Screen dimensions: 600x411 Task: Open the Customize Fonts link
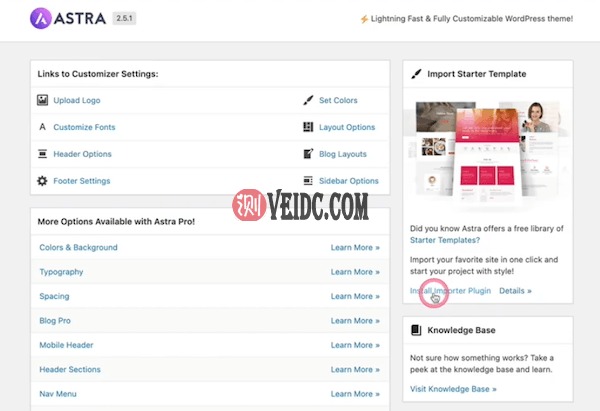tap(84, 127)
